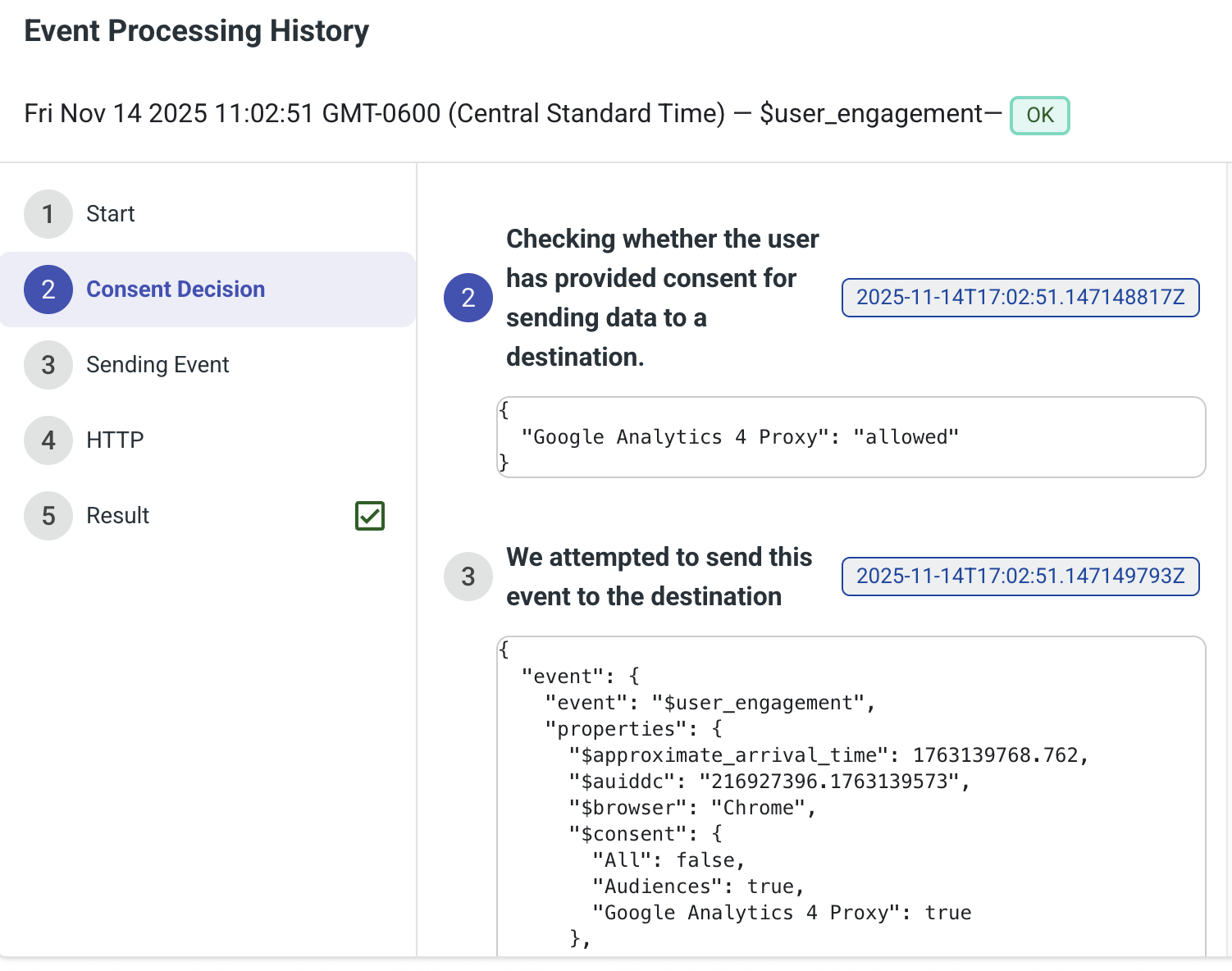Click the step 3 circle in sidebar

click(48, 365)
